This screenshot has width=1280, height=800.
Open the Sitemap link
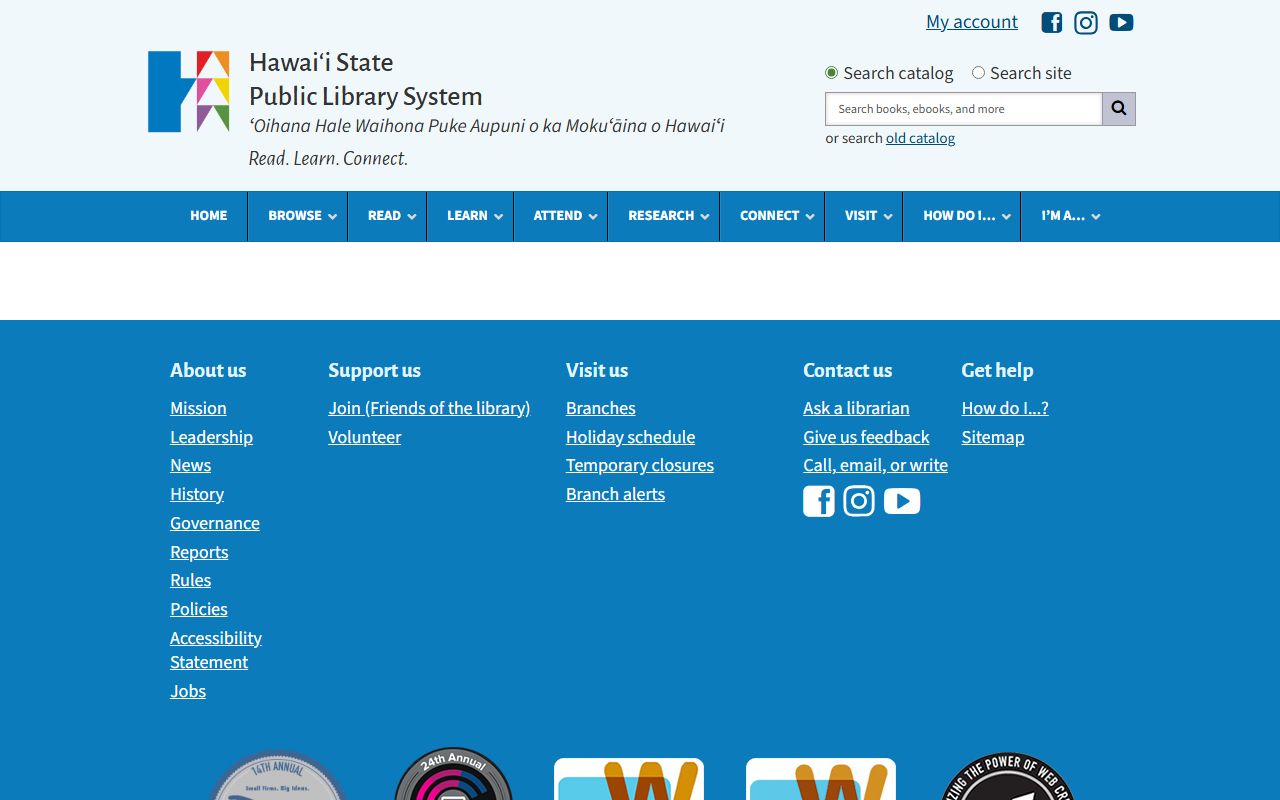click(993, 437)
